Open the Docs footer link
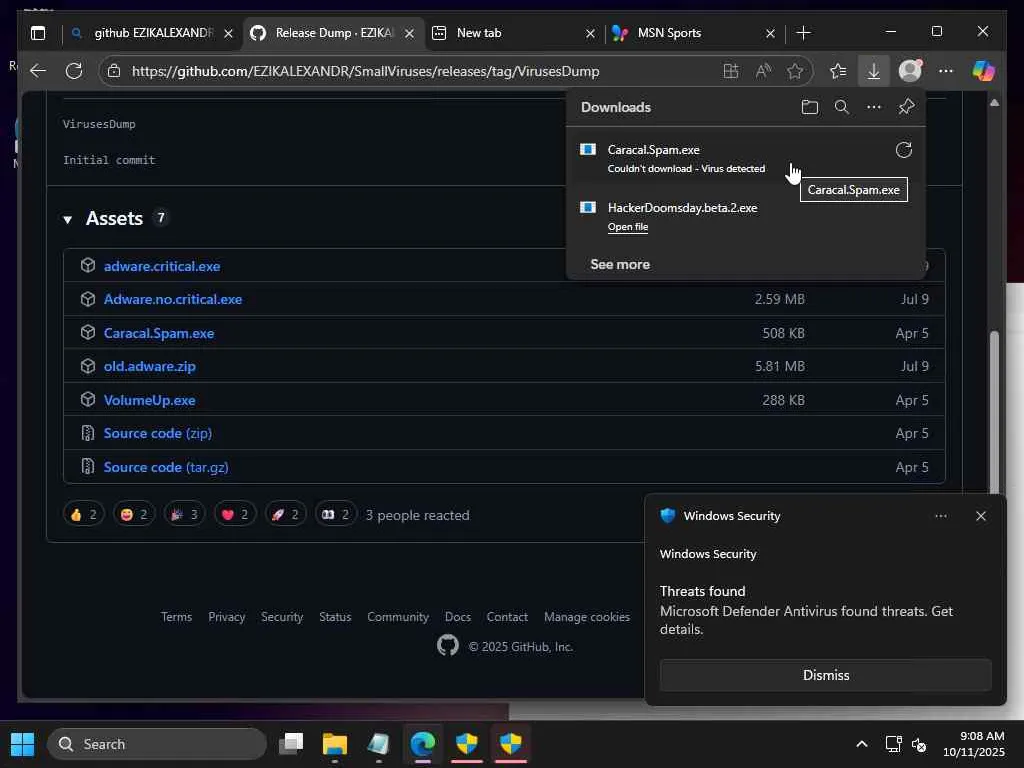The height and width of the screenshot is (768, 1024). pos(458,616)
